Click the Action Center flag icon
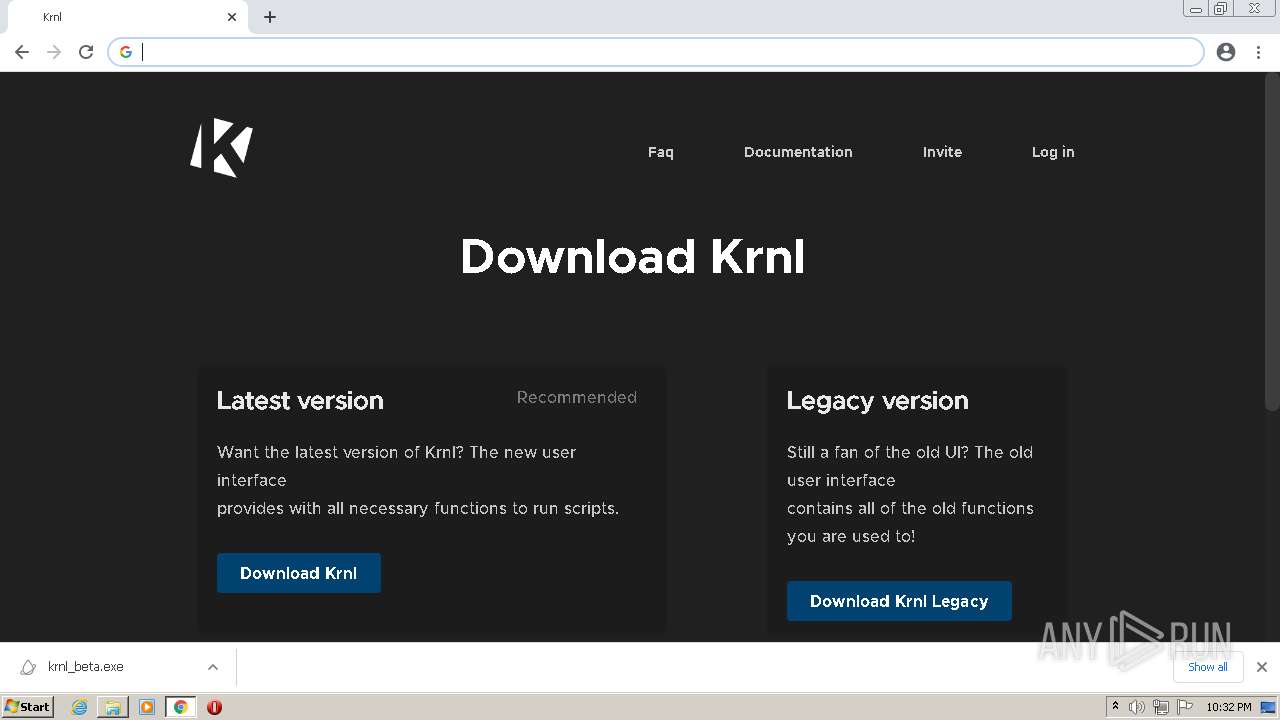This screenshot has width=1280, height=720. point(1186,707)
